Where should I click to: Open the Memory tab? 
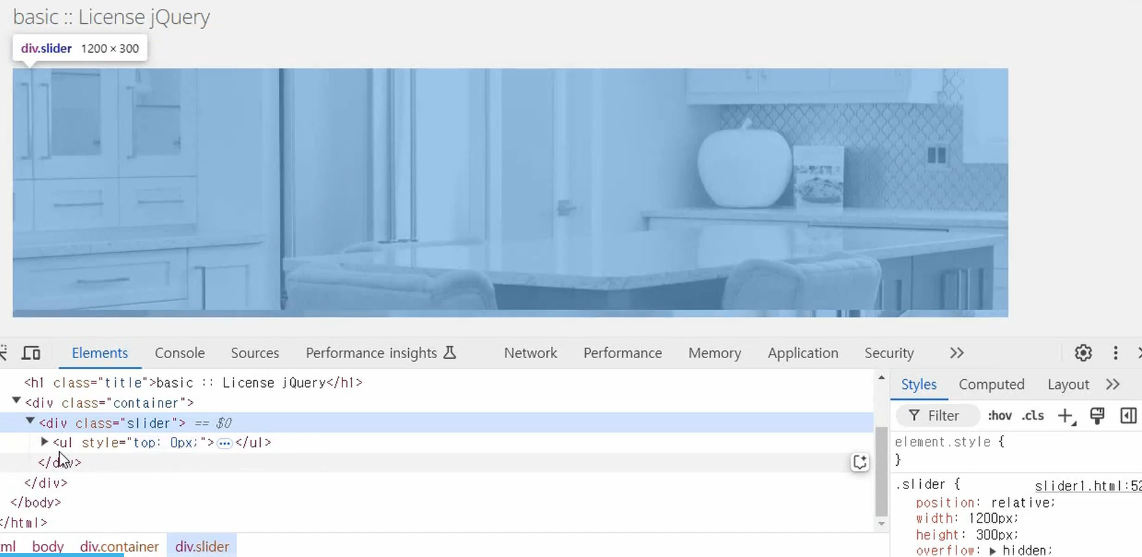click(x=714, y=353)
